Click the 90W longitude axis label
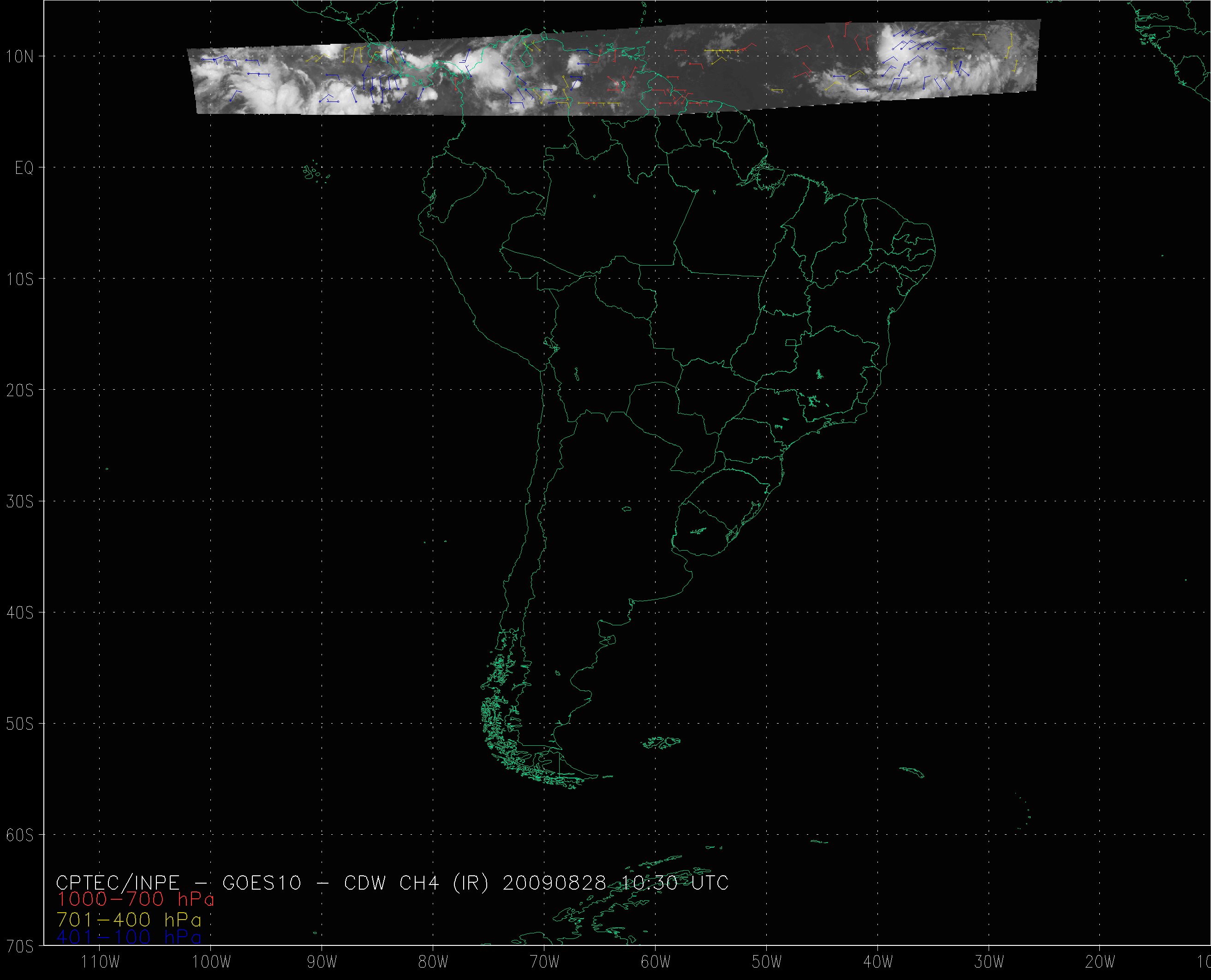This screenshot has width=1211, height=980. coord(322,962)
